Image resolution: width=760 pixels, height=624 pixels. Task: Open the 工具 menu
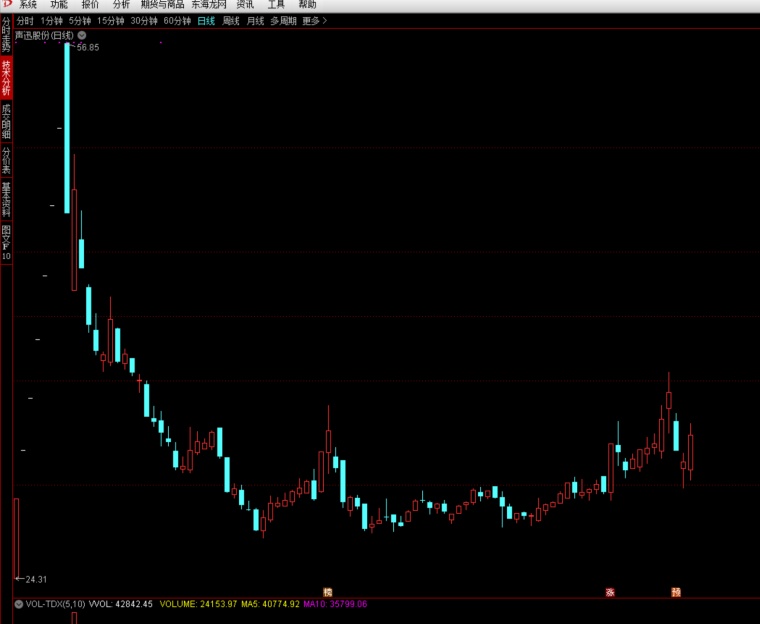tap(276, 4)
